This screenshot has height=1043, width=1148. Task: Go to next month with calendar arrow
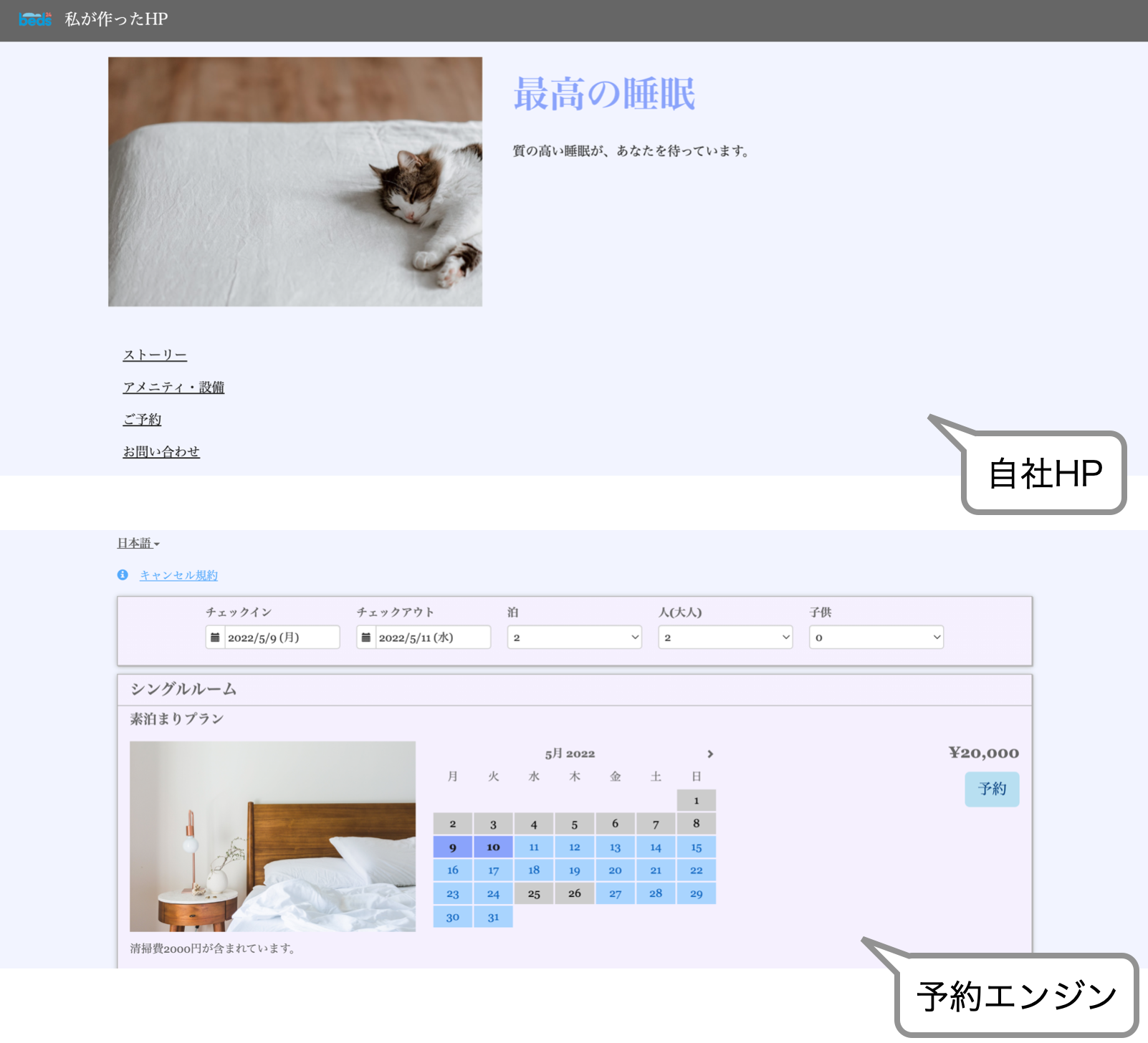click(x=710, y=754)
